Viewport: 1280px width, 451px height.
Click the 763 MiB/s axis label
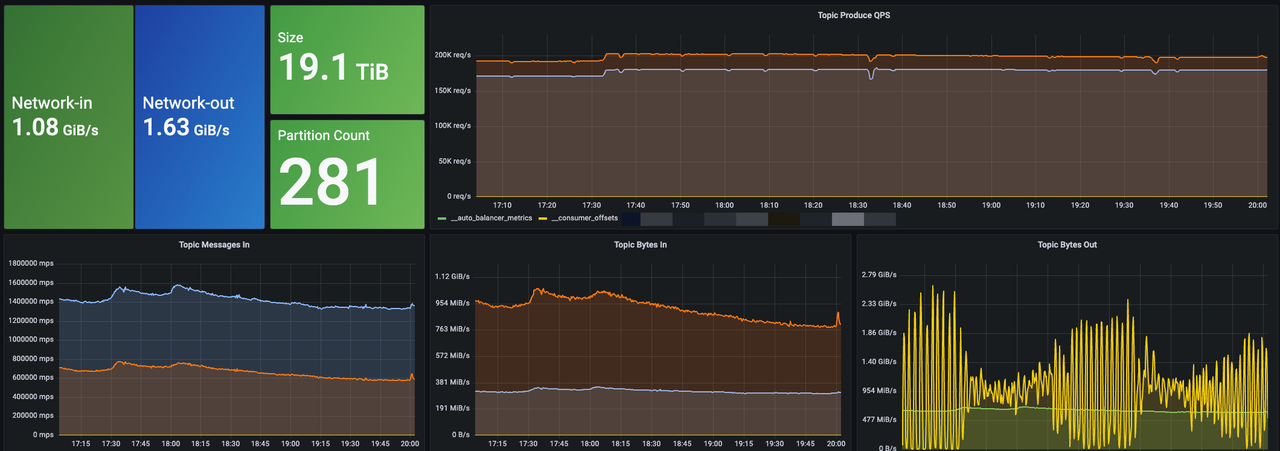(x=453, y=329)
